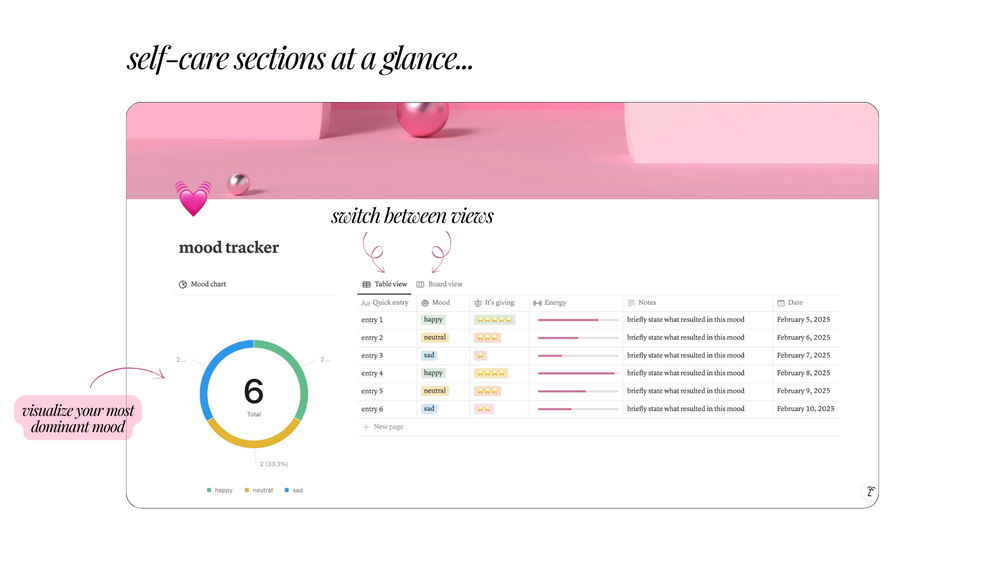The height and width of the screenshot is (565, 1005).
Task: Toggle the sad legend item in chart
Action: click(294, 490)
